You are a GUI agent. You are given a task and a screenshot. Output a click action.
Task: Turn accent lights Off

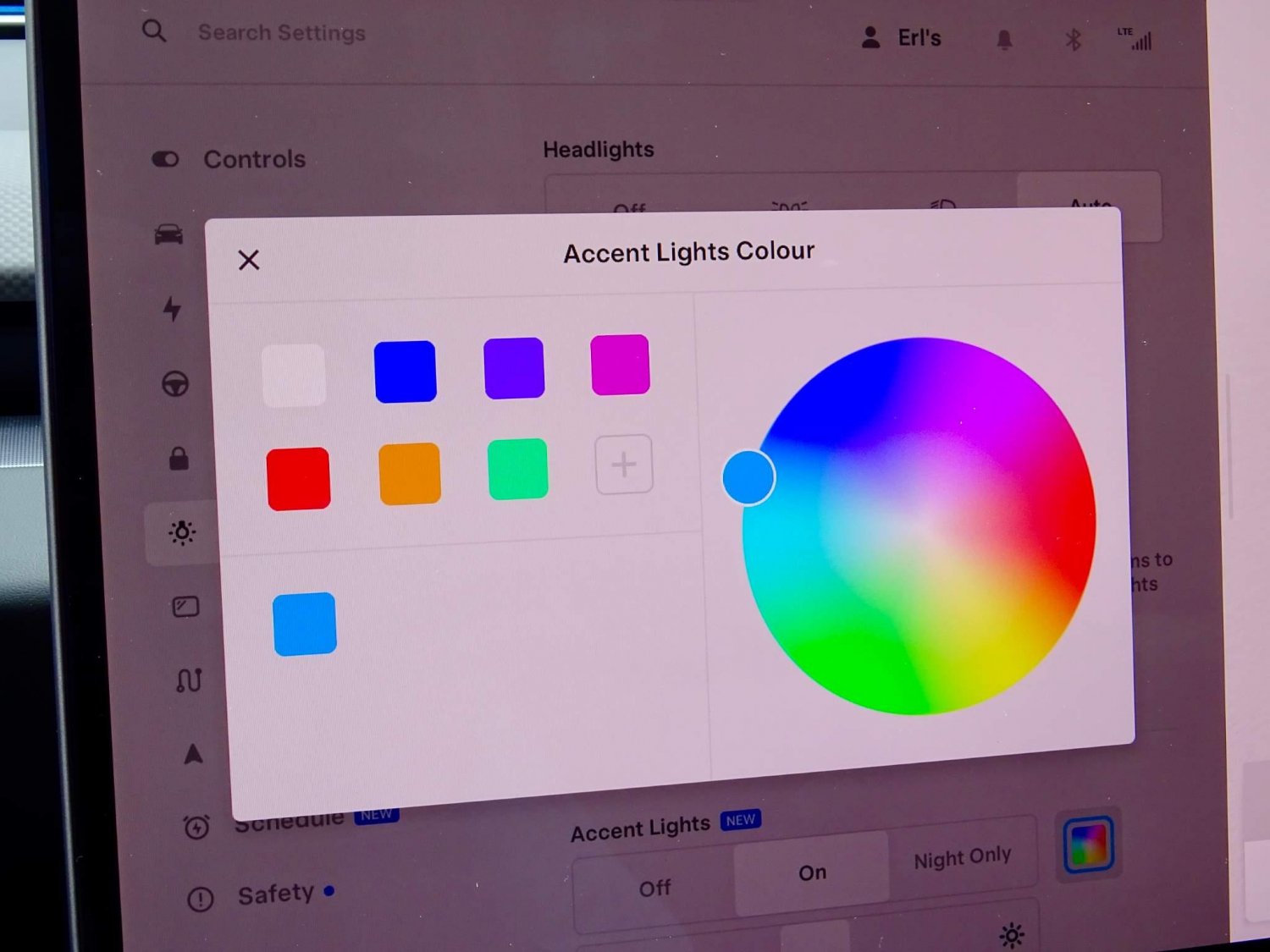pos(654,888)
